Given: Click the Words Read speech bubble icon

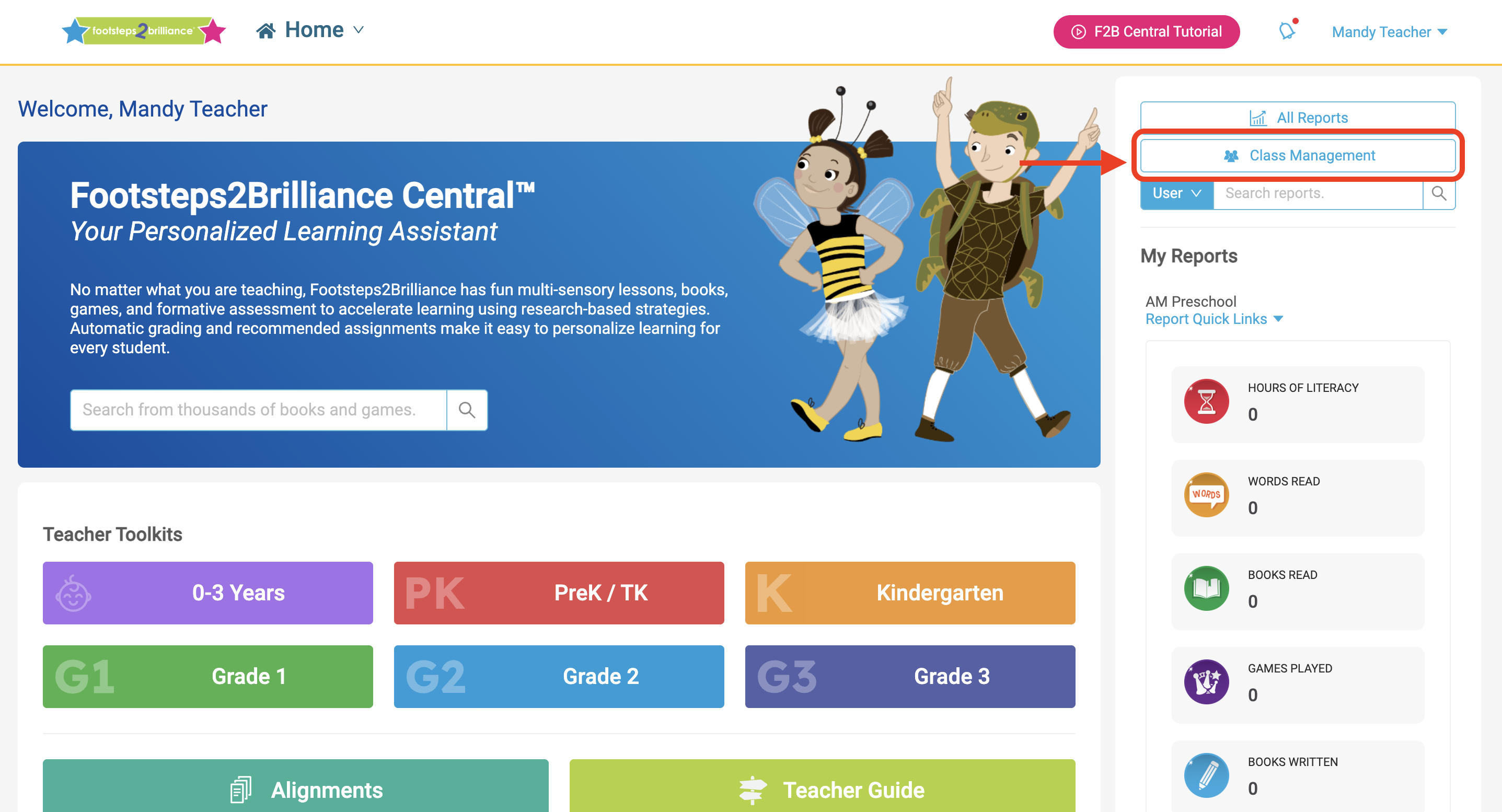Looking at the screenshot, I should tap(1206, 495).
